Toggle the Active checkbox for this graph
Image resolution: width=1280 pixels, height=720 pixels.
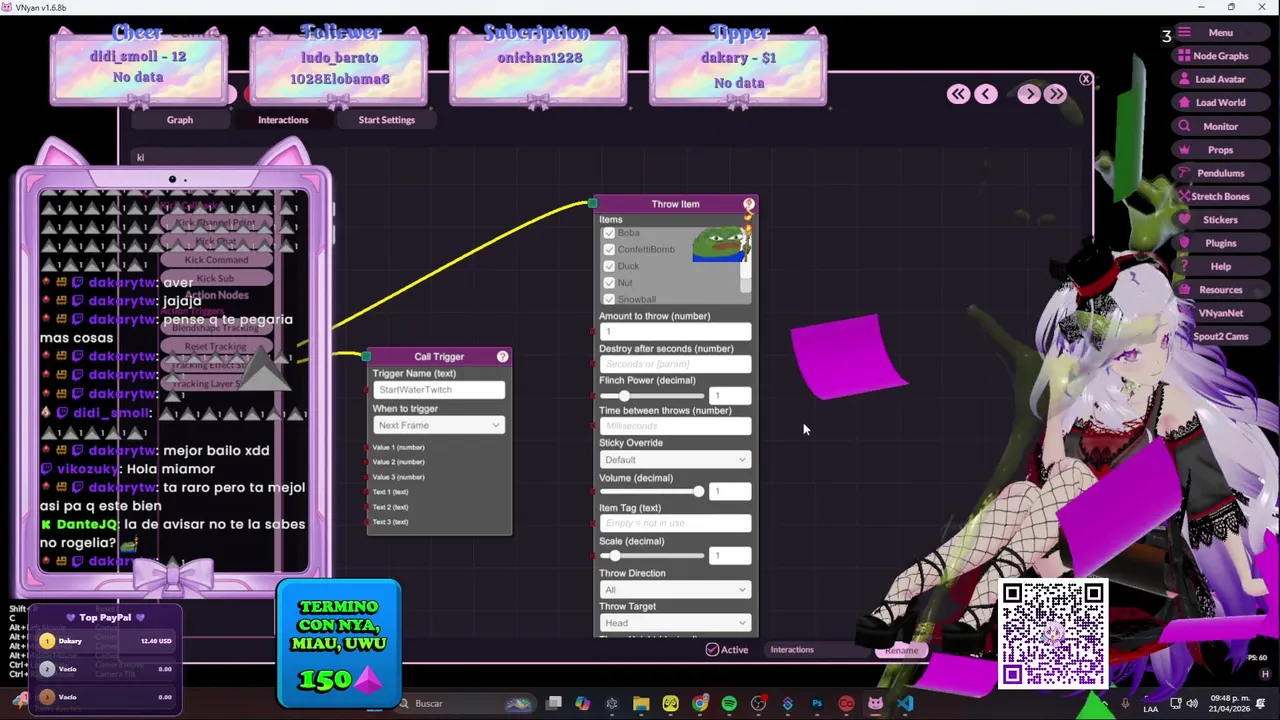(712, 650)
